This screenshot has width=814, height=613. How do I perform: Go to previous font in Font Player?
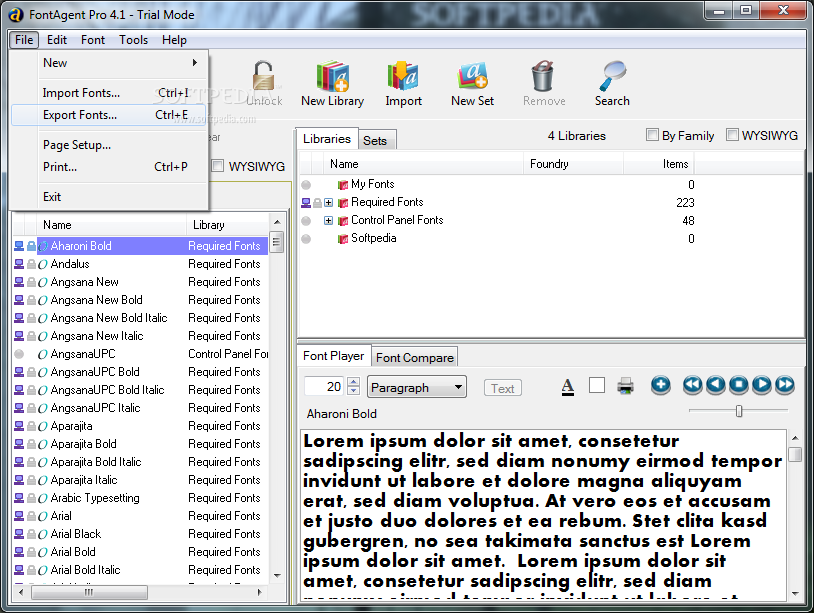tap(716, 385)
